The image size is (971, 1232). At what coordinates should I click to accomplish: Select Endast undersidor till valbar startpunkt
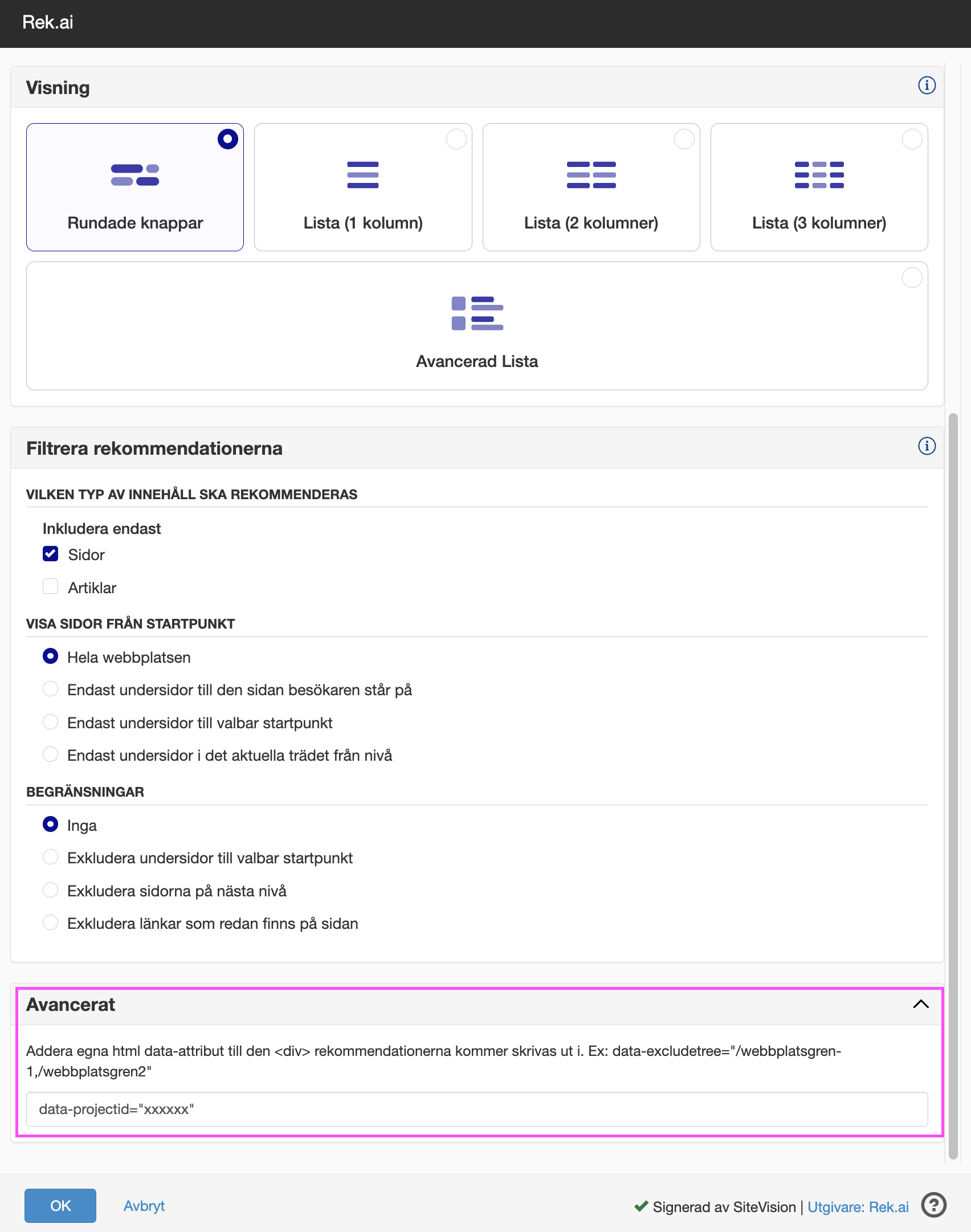click(x=51, y=722)
